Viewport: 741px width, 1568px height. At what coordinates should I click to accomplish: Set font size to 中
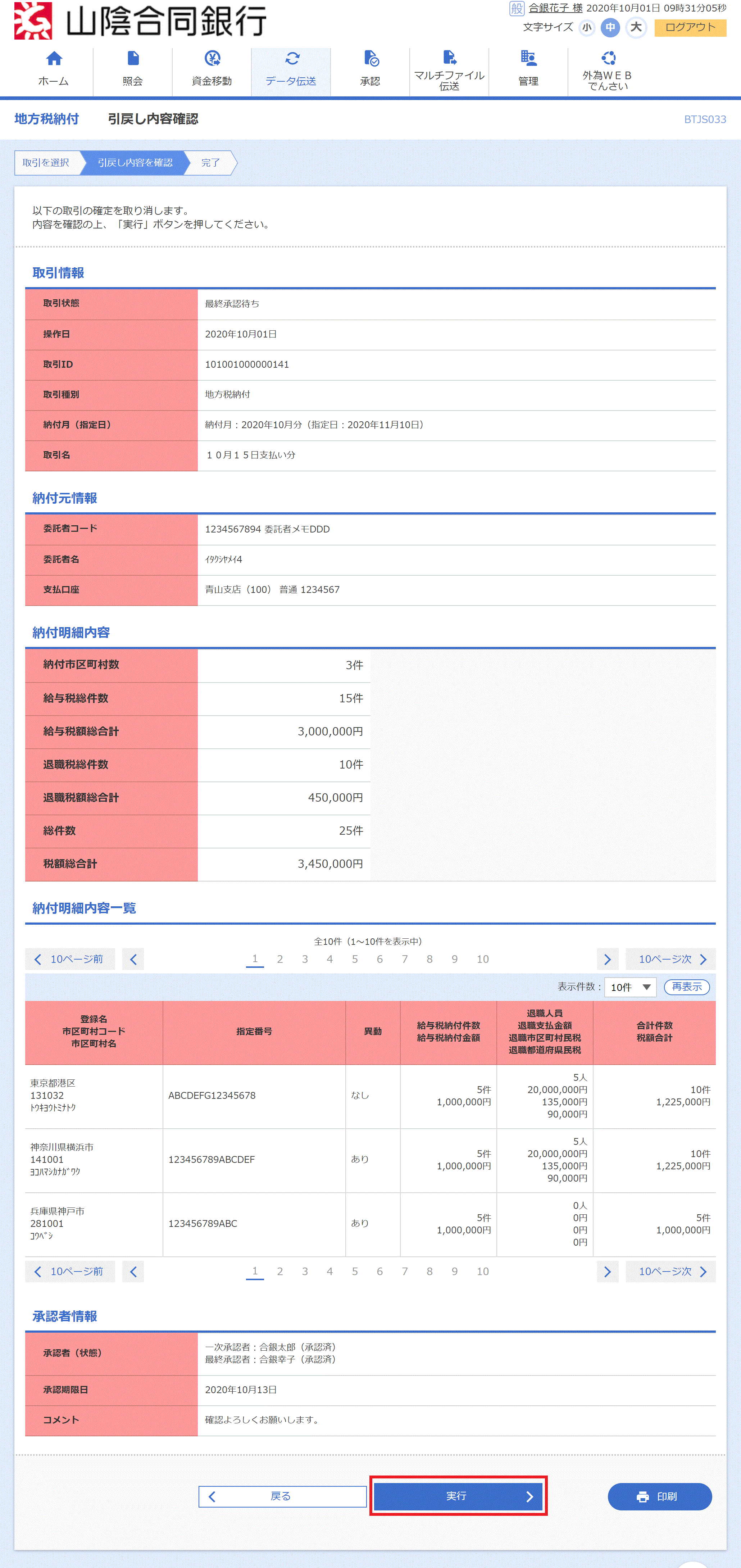click(x=610, y=27)
